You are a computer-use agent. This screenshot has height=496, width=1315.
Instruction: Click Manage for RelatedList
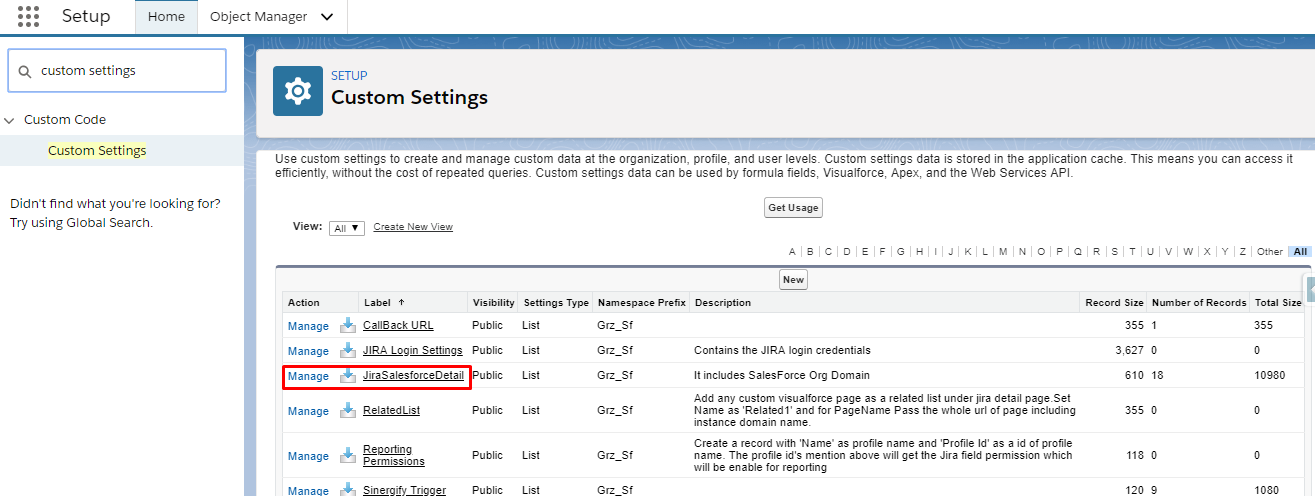308,411
